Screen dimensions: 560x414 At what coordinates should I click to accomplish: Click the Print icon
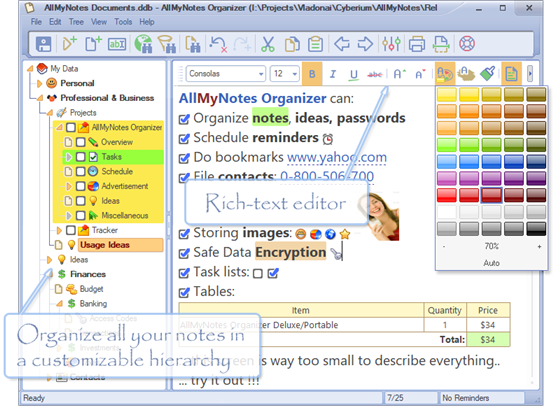[x=417, y=44]
